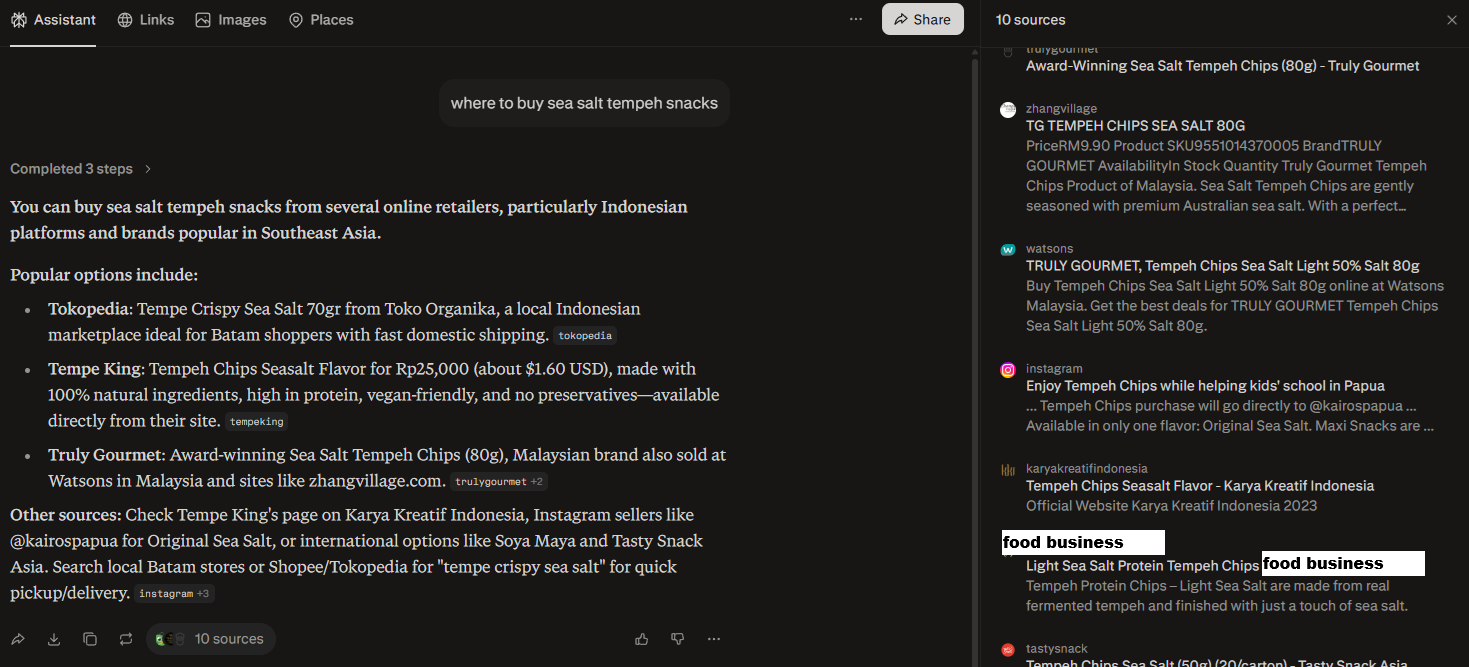The width and height of the screenshot is (1469, 667).
Task: Open the more options ellipsis below the answer
Action: [x=714, y=639]
